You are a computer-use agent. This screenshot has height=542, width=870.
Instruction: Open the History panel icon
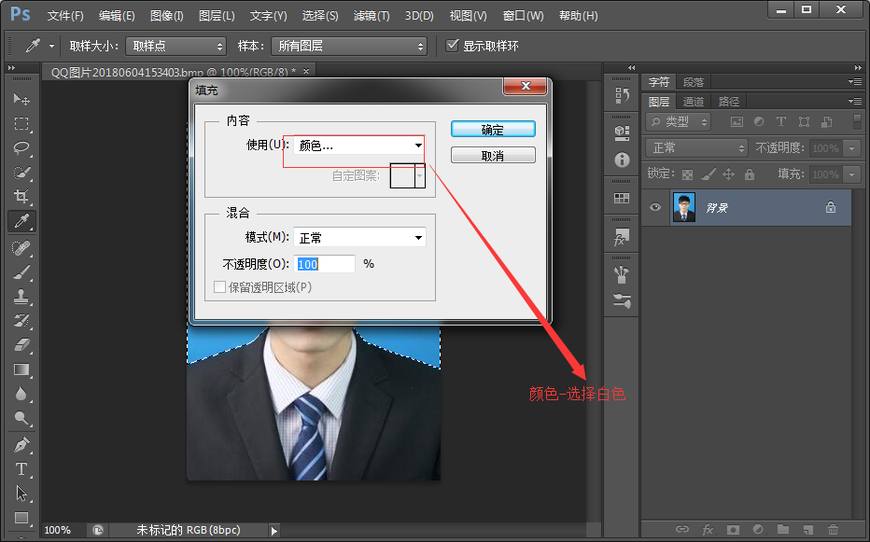coord(622,96)
